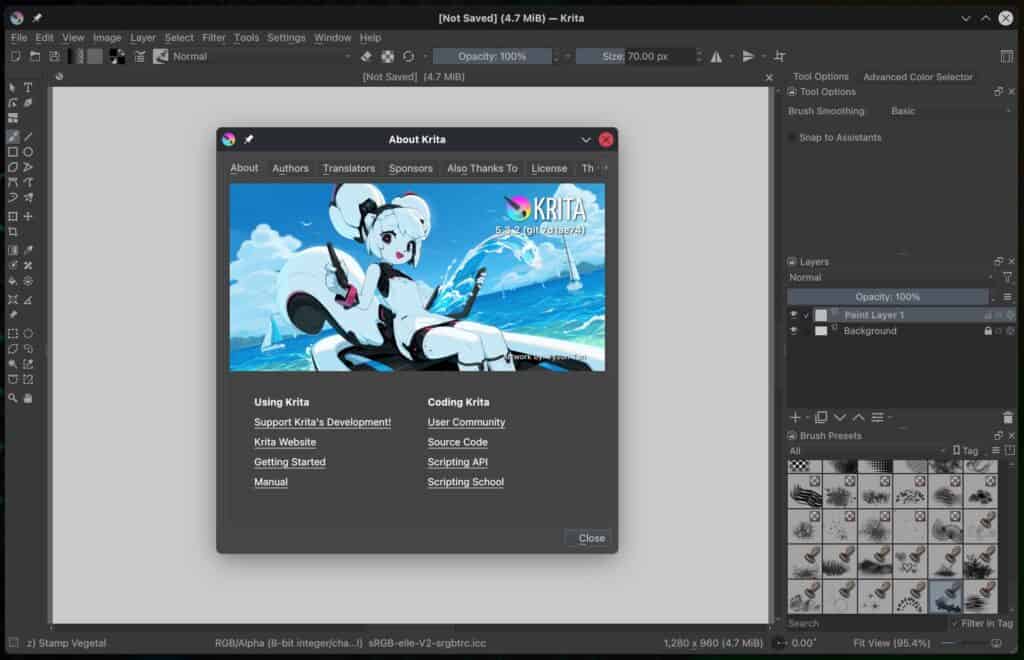1024x660 pixels.
Task: Click the brush preset Search field
Action: (x=866, y=623)
